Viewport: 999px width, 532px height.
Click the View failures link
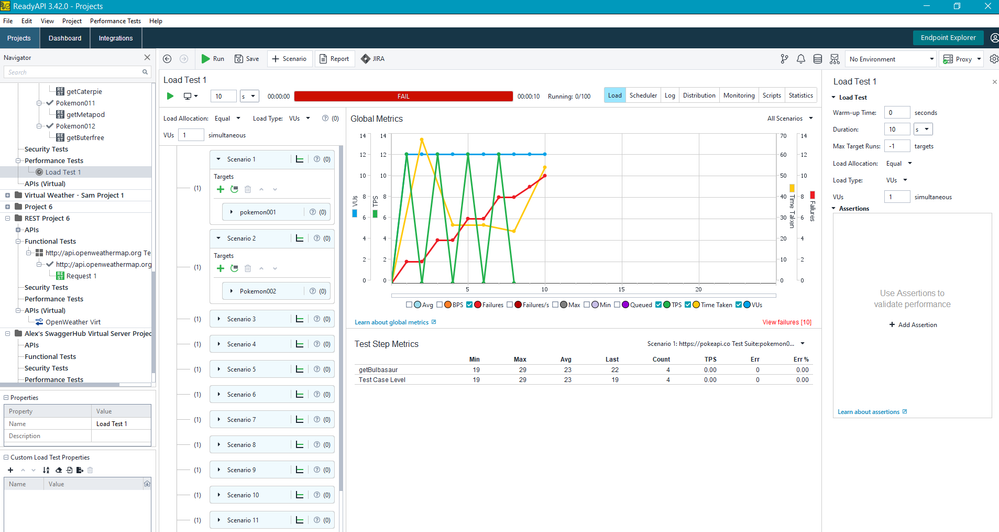786,322
